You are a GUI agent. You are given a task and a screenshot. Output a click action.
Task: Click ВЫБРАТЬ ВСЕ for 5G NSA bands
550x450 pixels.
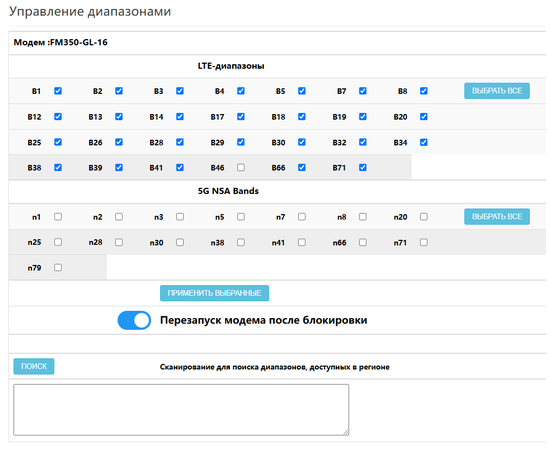(497, 216)
